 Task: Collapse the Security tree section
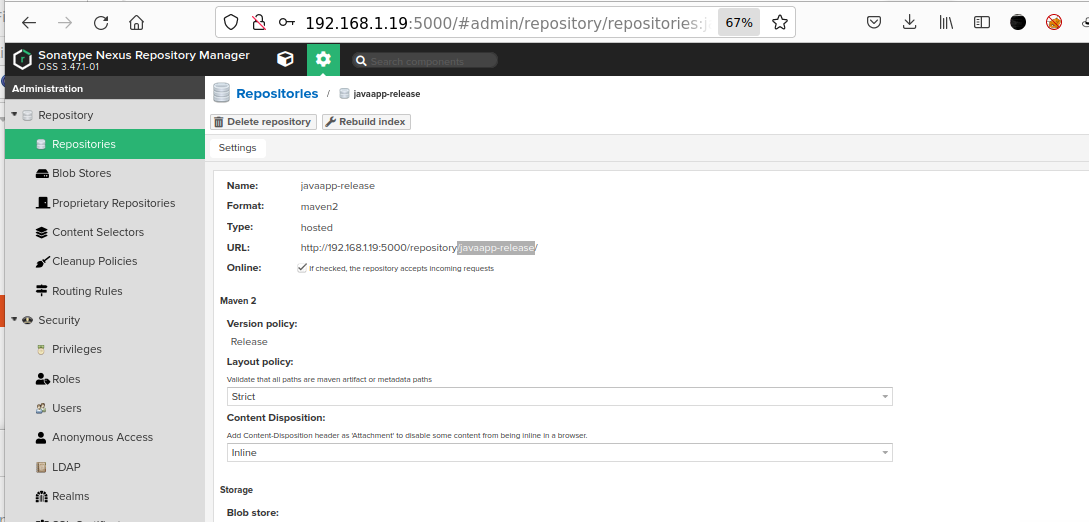pos(14,319)
